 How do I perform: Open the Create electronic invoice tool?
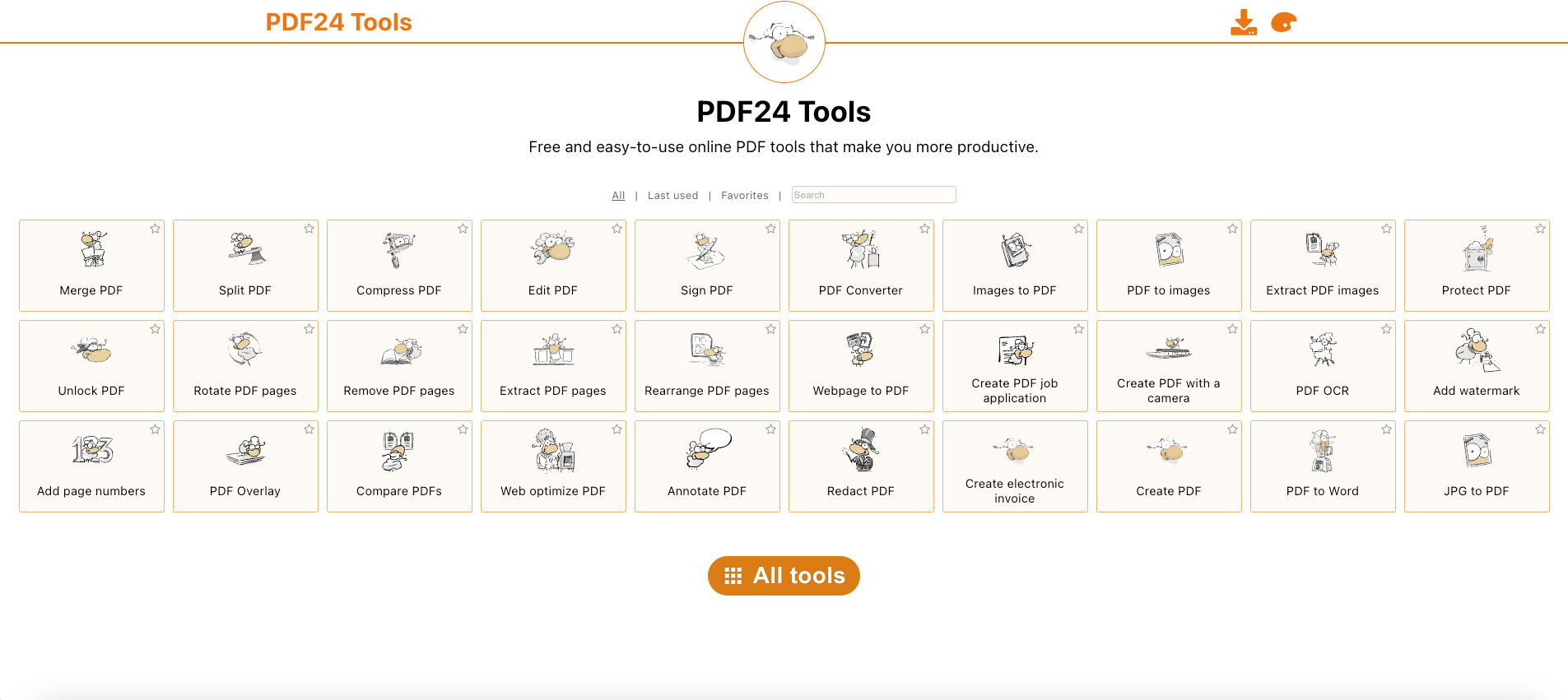(1015, 466)
